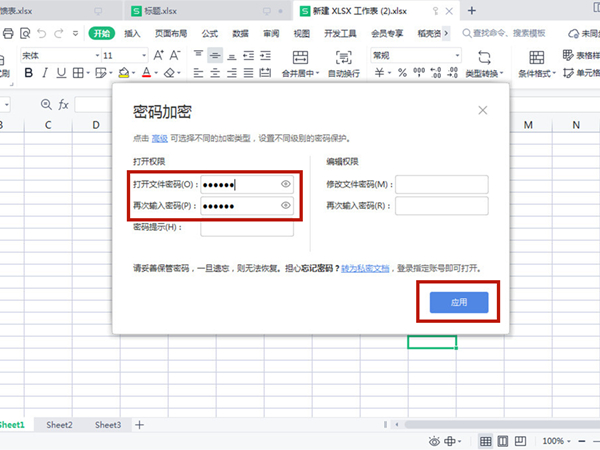
Task: Open the 插入 ribbon tab
Action: [133, 33]
